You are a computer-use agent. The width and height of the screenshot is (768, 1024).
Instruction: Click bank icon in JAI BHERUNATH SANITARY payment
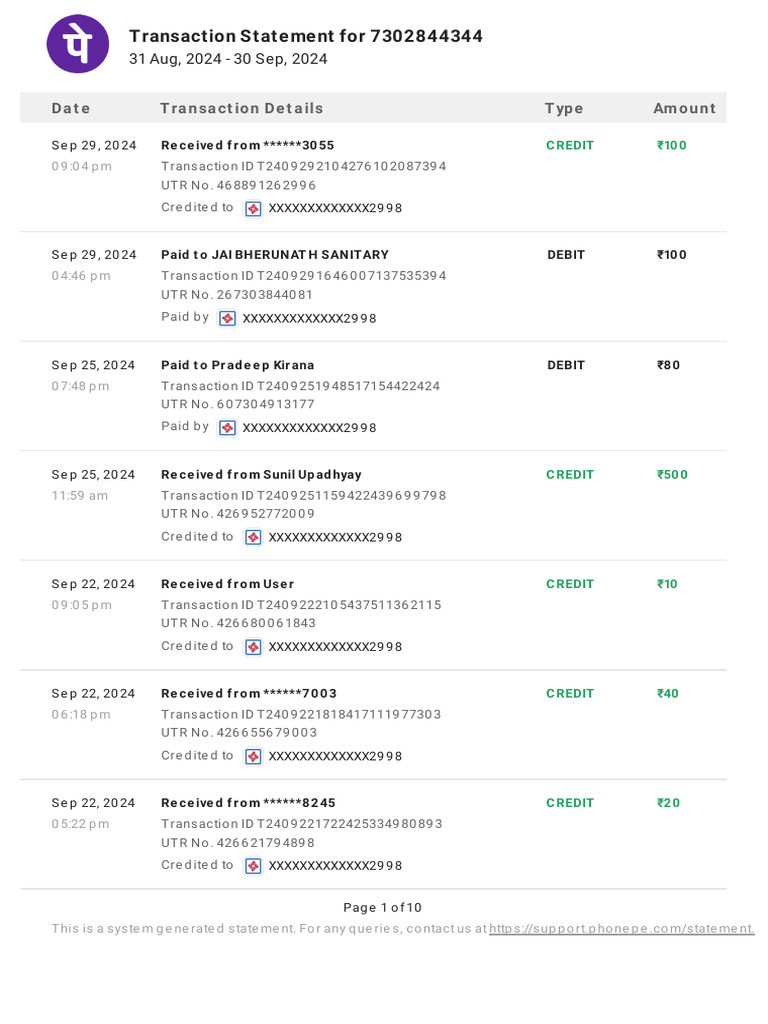(228, 318)
